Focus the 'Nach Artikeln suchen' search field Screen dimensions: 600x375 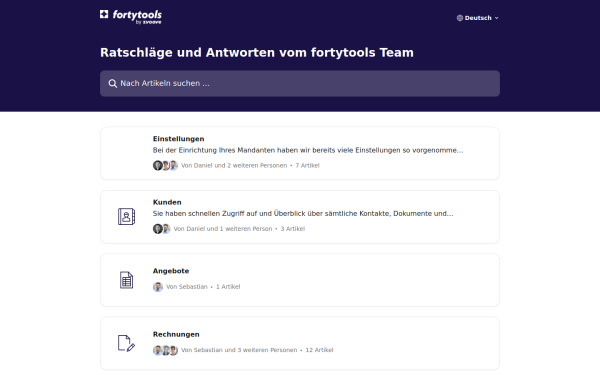pyautogui.click(x=300, y=83)
